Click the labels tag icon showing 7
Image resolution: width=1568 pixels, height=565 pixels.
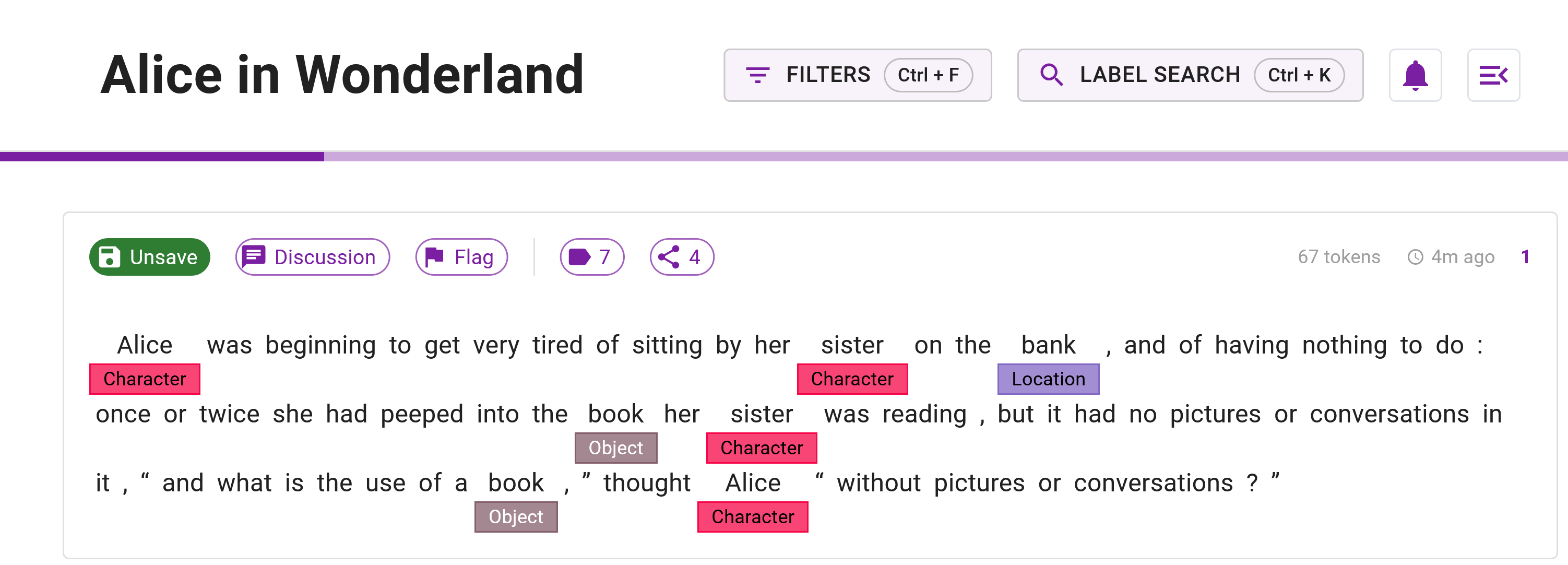click(x=591, y=257)
